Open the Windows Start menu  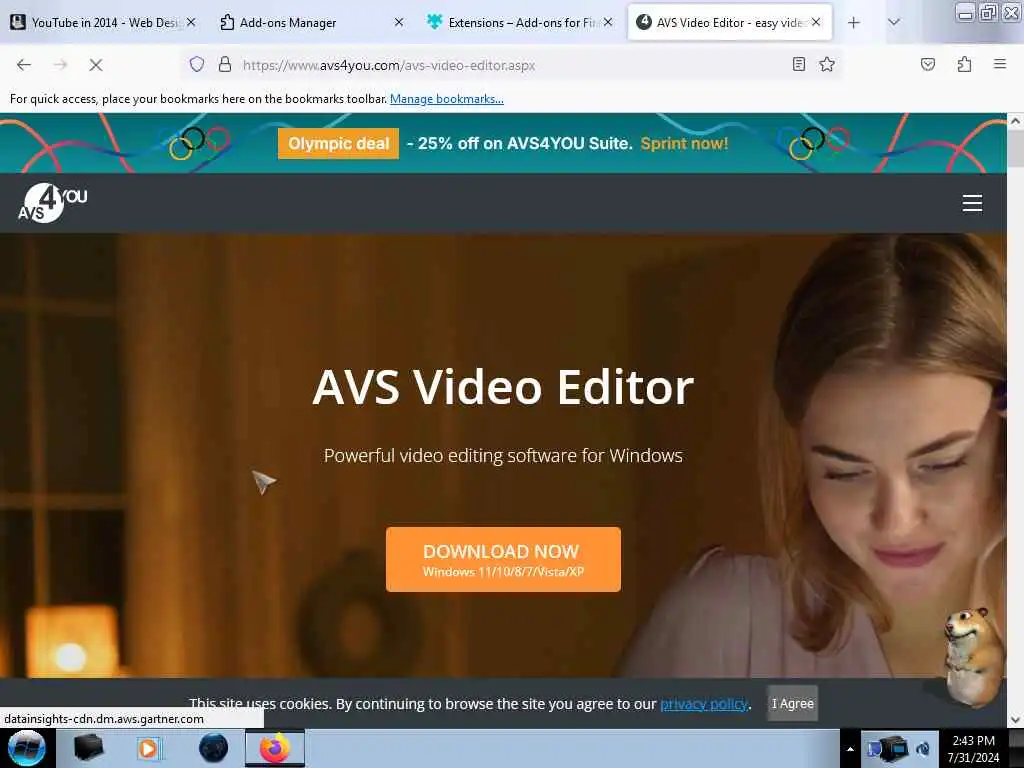click(27, 748)
